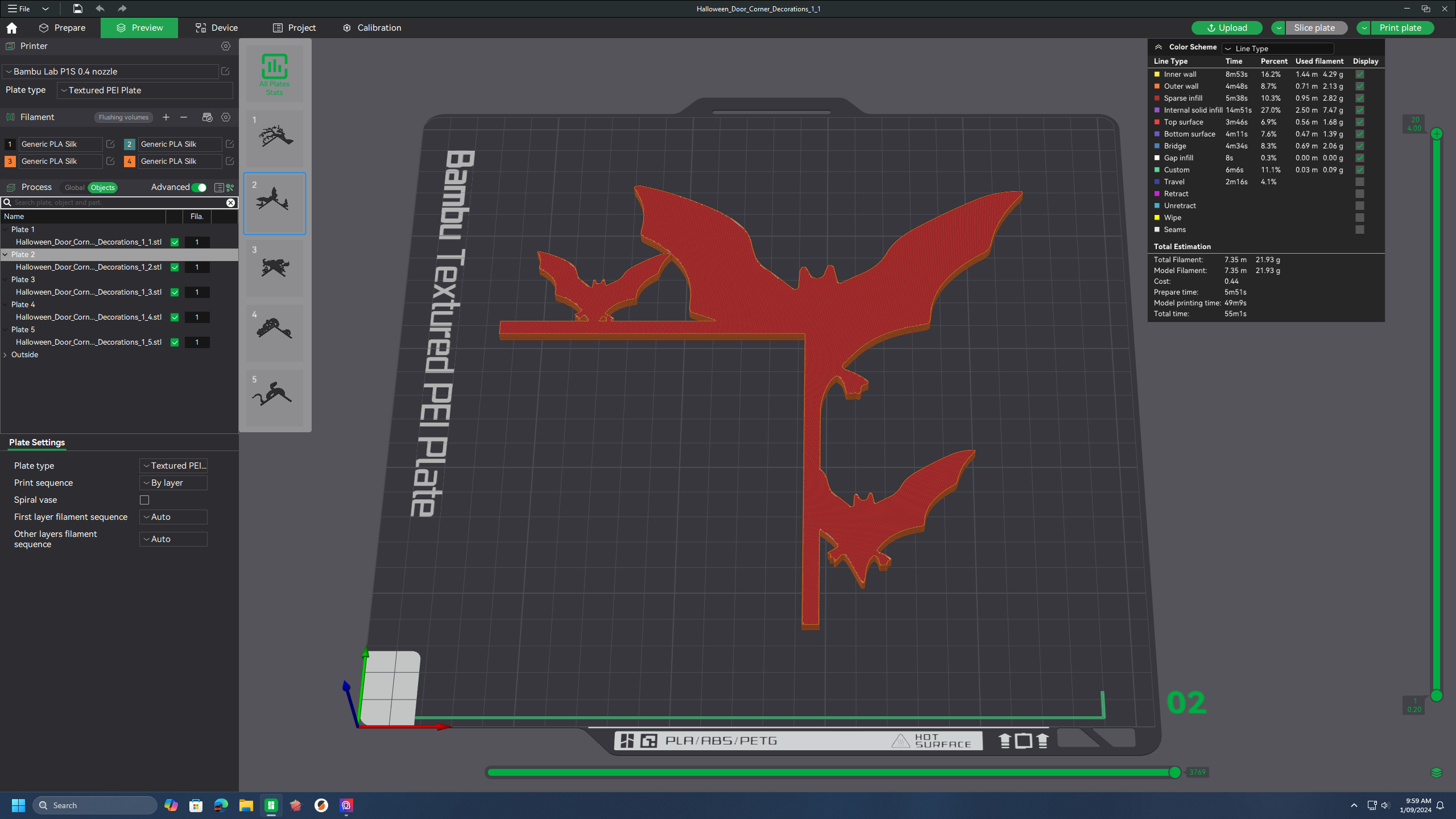1456x819 pixels.
Task: Switch to the Prepare tab
Action: tap(63, 28)
